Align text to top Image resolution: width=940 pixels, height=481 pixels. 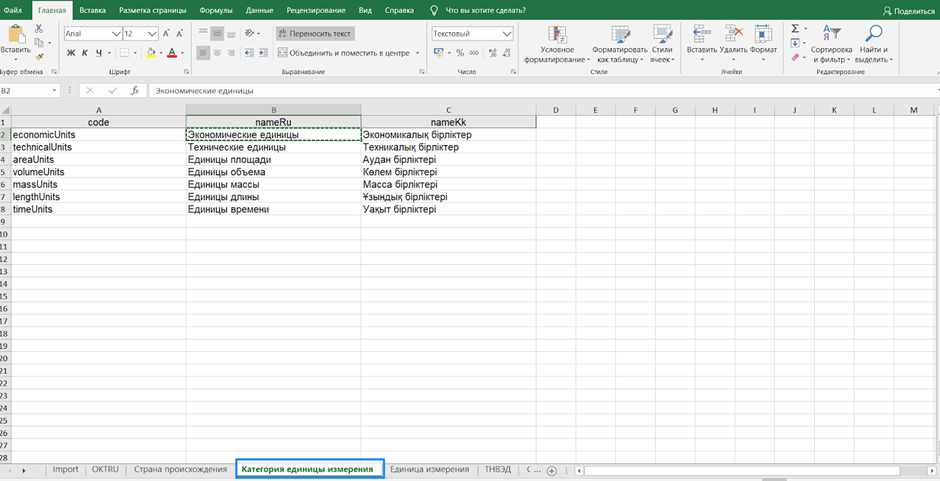(203, 34)
